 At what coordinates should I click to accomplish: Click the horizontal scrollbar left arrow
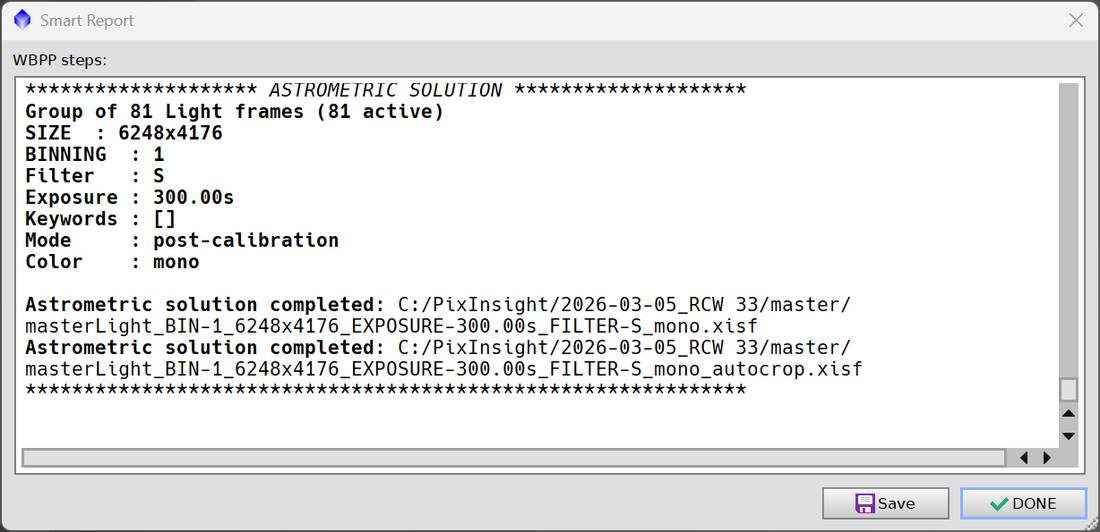coord(1024,458)
